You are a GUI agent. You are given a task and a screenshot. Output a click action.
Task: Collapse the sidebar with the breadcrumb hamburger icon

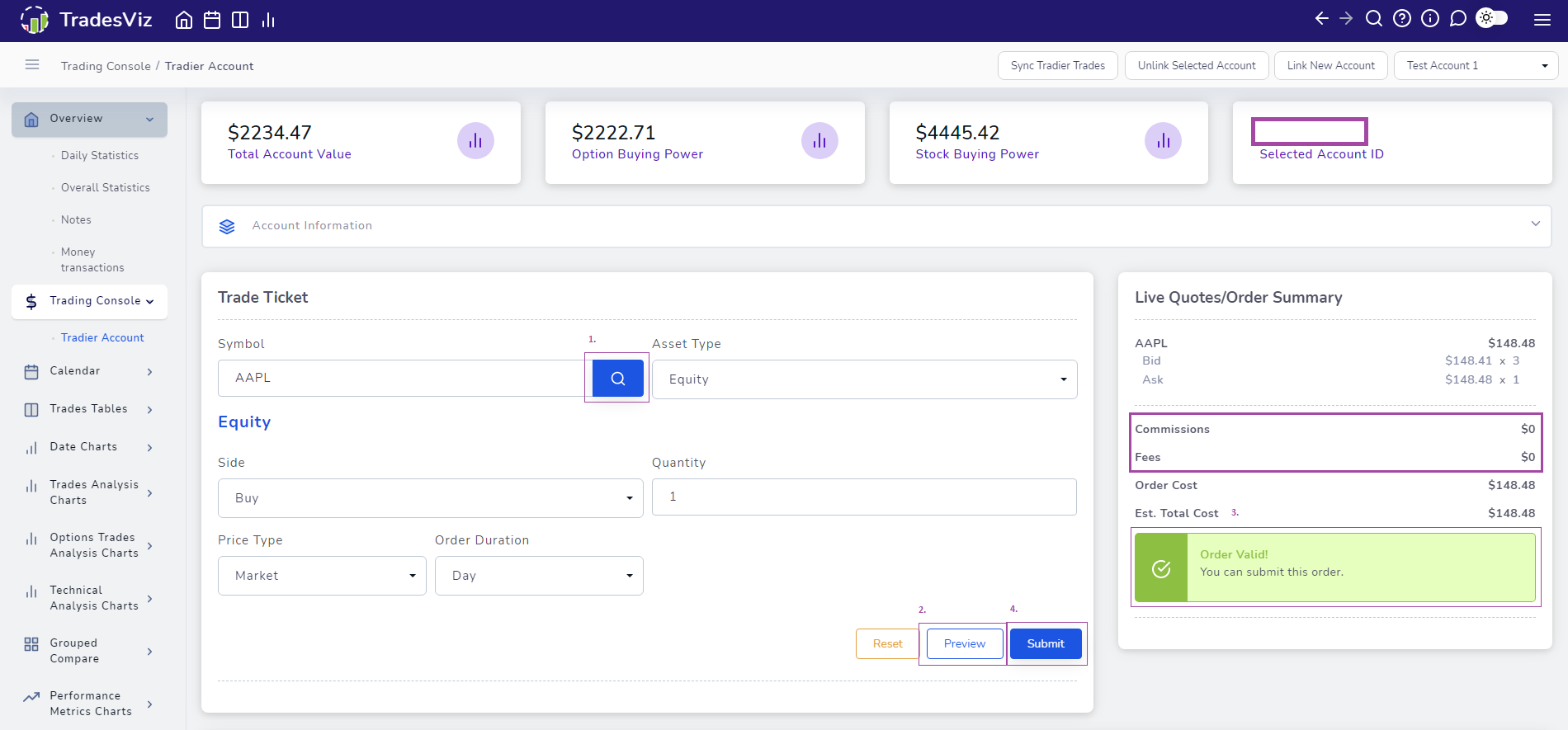pos(32,64)
